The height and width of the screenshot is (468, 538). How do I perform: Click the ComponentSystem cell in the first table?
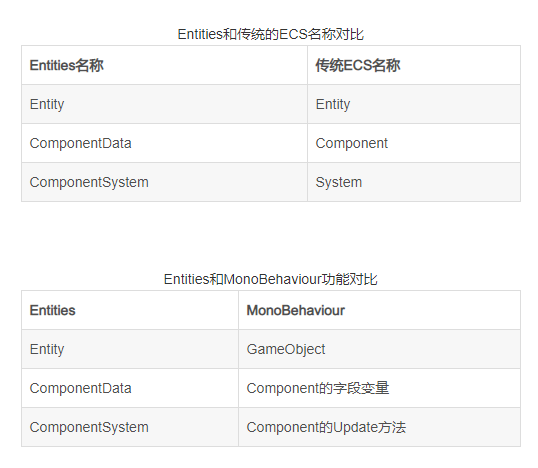tap(164, 182)
